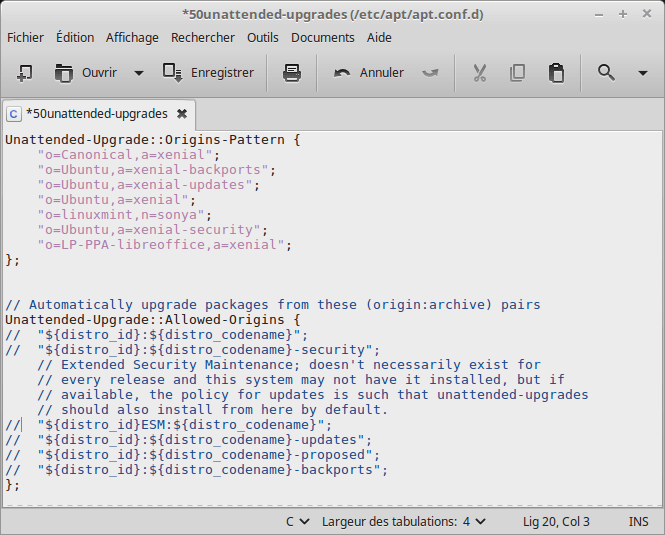
Task: Toggle the INS insert mode indicator
Action: pyautogui.click(x=638, y=521)
